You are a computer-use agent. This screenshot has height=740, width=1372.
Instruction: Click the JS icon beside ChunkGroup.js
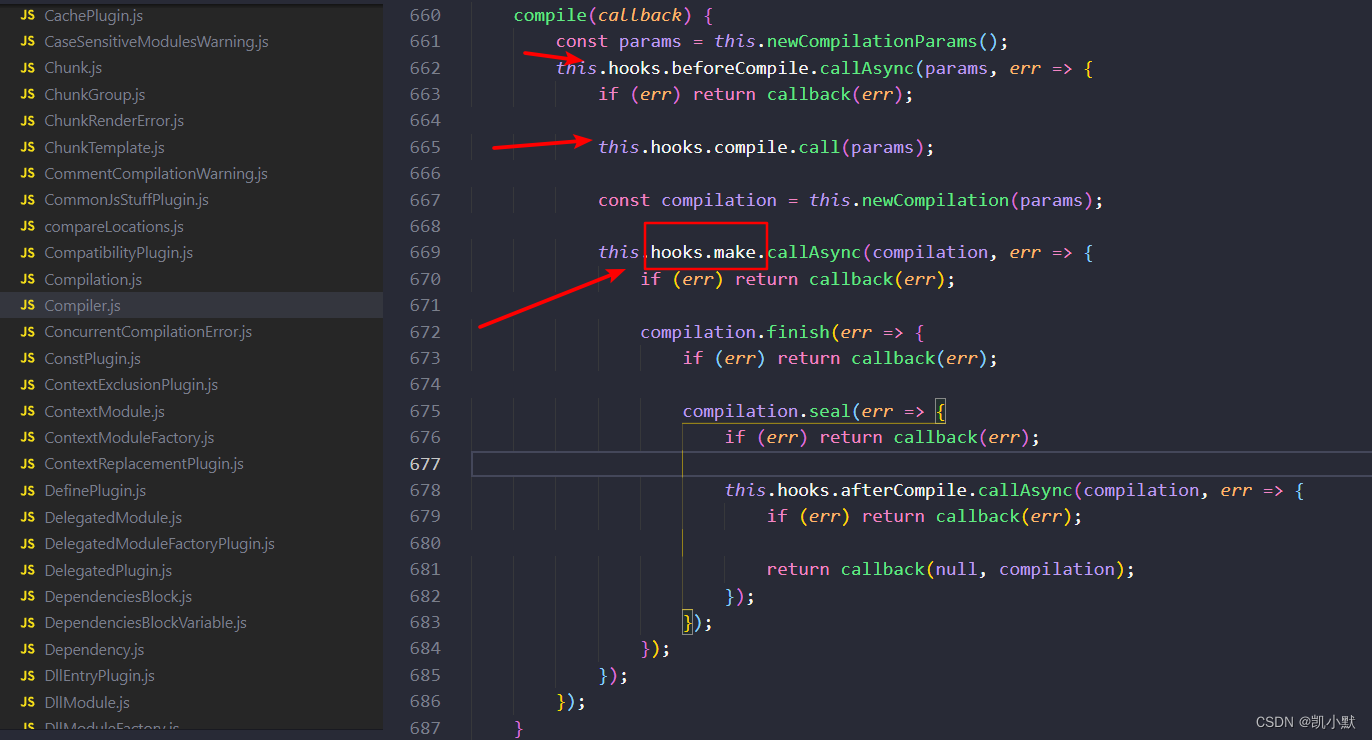click(x=27, y=94)
